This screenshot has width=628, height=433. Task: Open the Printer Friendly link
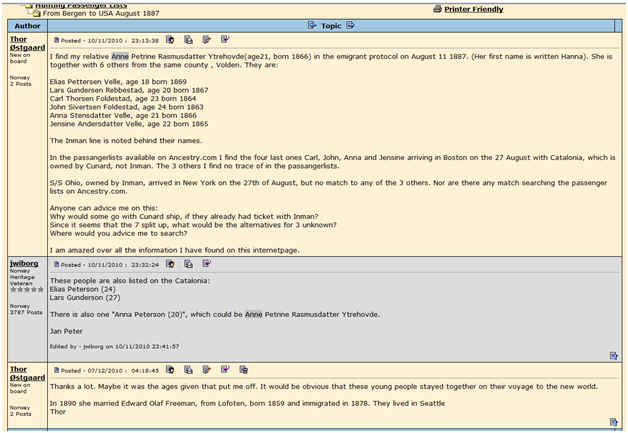474,9
